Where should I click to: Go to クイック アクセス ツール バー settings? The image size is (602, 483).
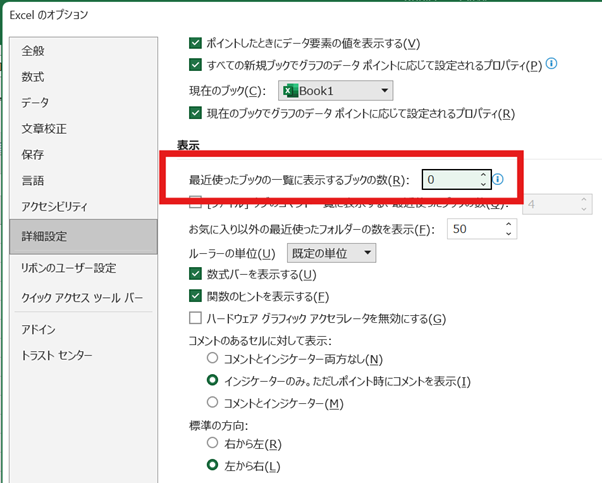pos(82,298)
